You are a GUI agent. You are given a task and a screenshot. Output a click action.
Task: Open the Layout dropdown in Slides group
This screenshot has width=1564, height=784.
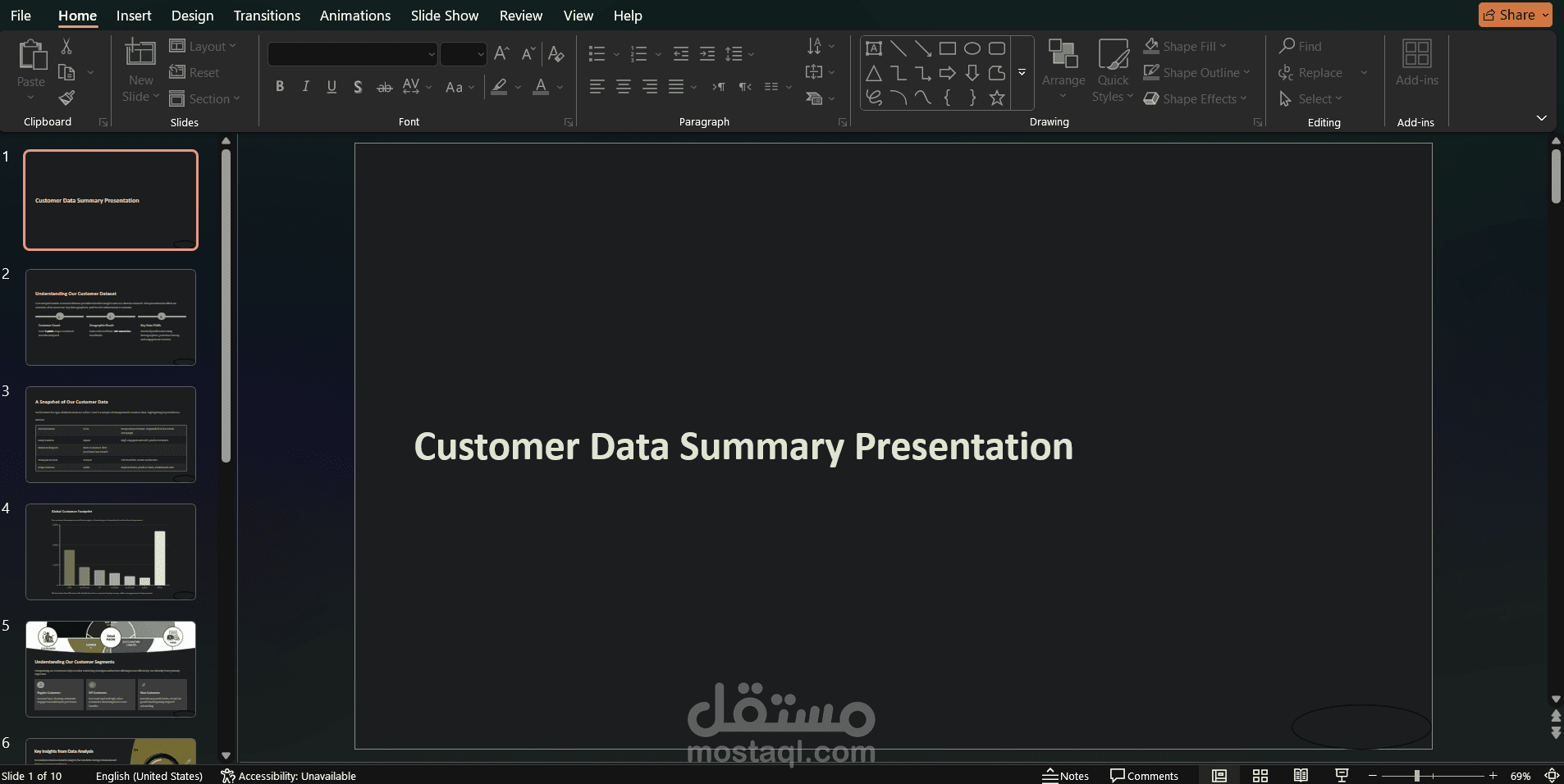tap(204, 46)
